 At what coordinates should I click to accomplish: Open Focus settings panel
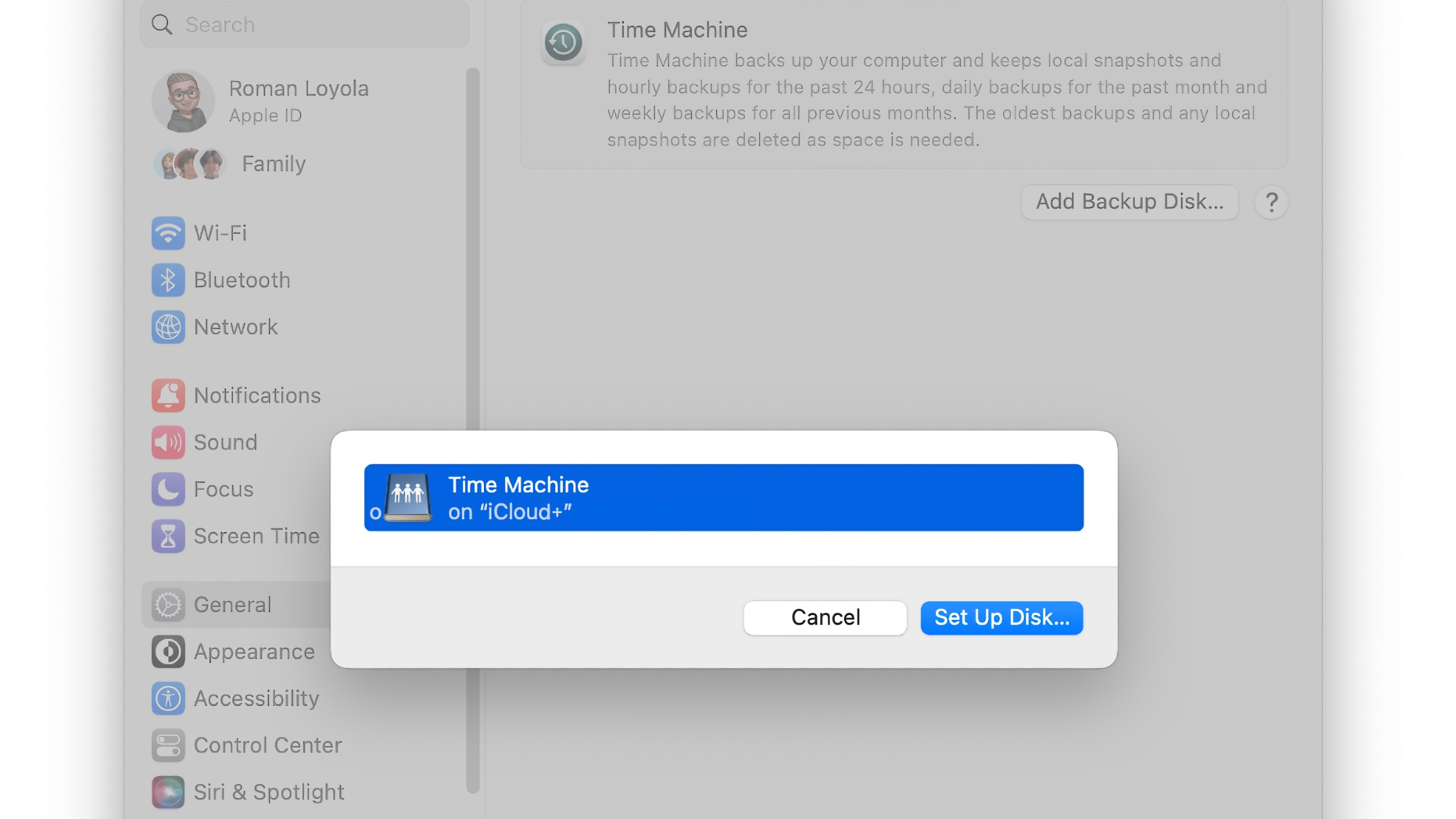[x=221, y=488]
